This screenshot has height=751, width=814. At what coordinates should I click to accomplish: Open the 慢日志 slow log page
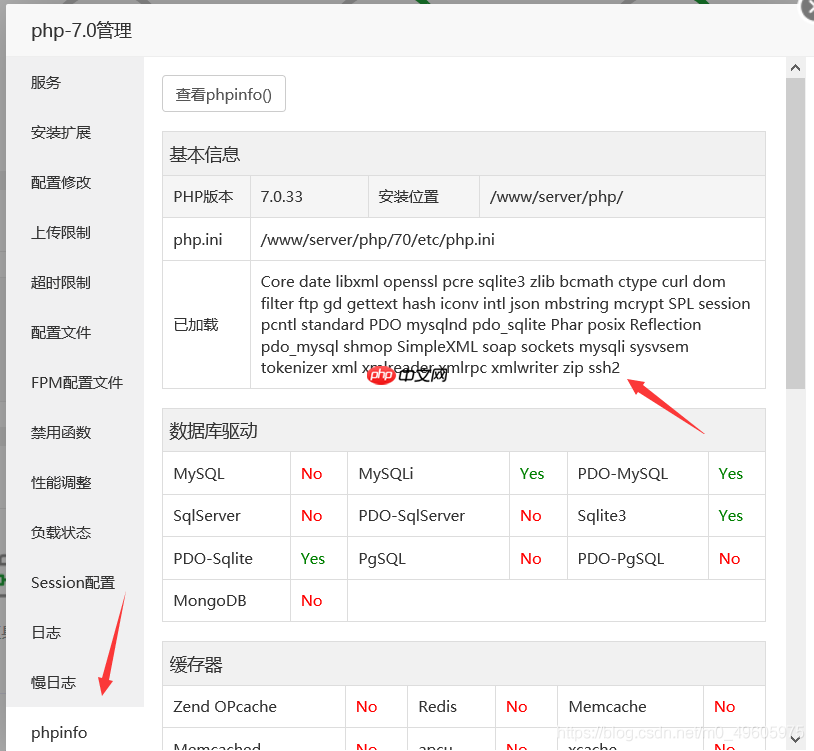coord(53,682)
